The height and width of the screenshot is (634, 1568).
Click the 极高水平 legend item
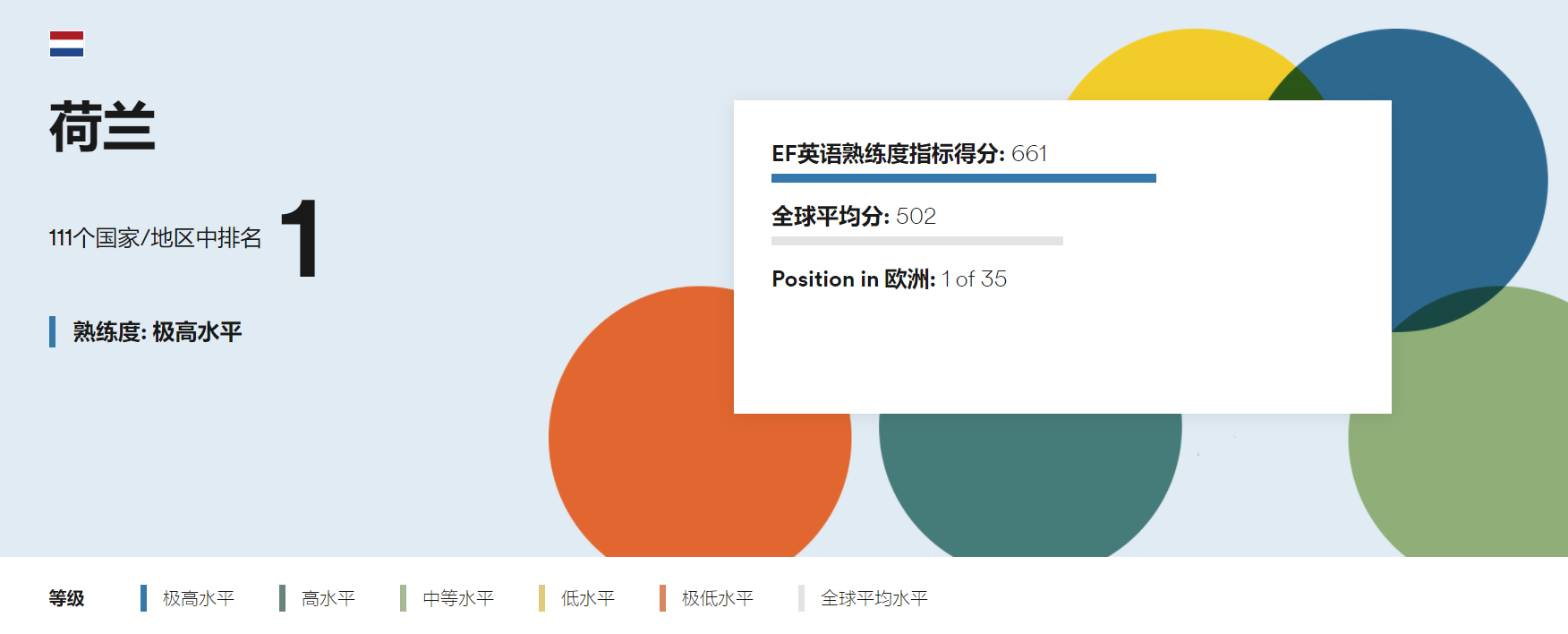(x=198, y=598)
